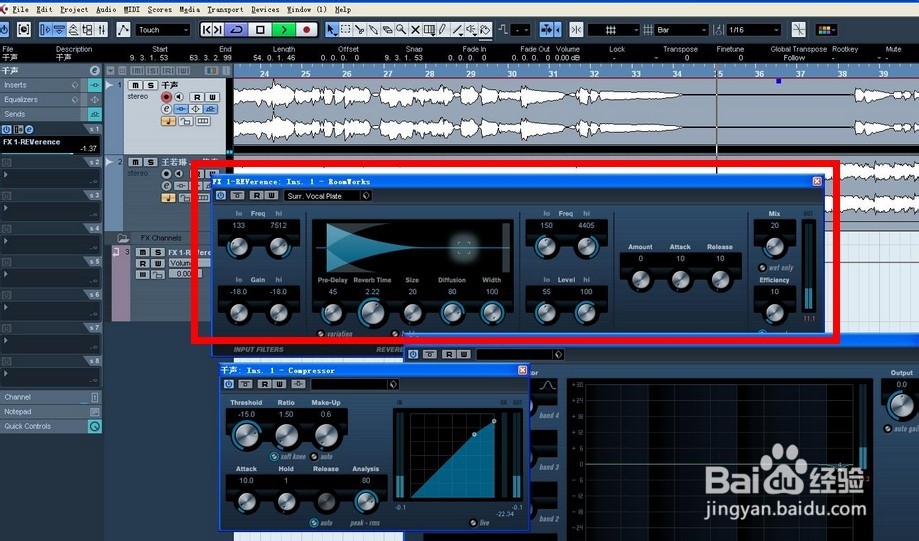This screenshot has height=541, width=919.
Task: Select the Split scissors tool
Action: 359,30
